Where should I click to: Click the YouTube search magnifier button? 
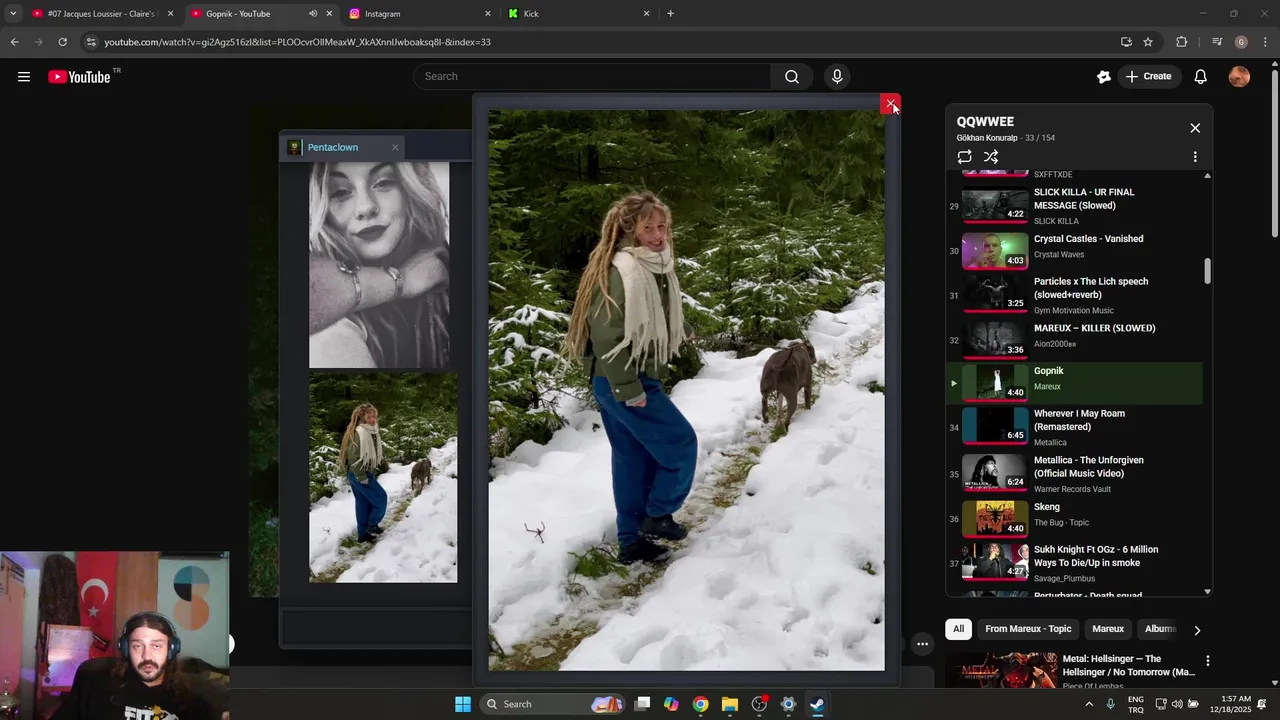pyautogui.click(x=792, y=77)
